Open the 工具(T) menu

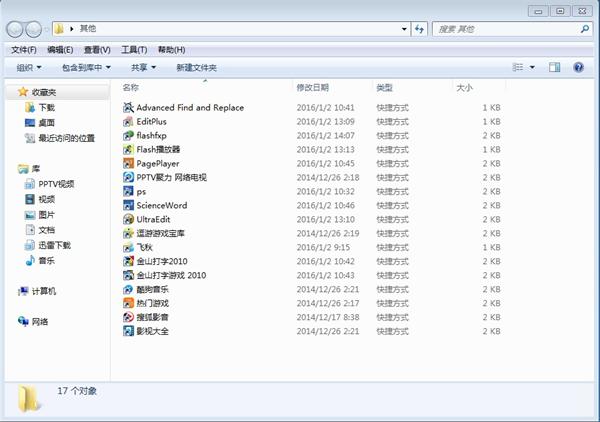tap(134, 49)
